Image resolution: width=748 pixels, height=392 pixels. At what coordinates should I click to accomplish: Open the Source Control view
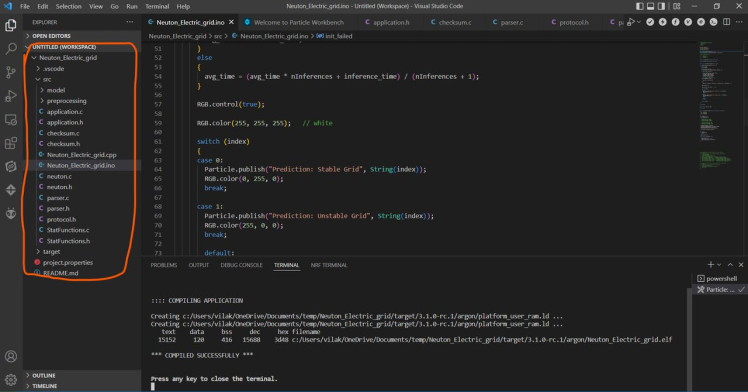tap(10, 72)
